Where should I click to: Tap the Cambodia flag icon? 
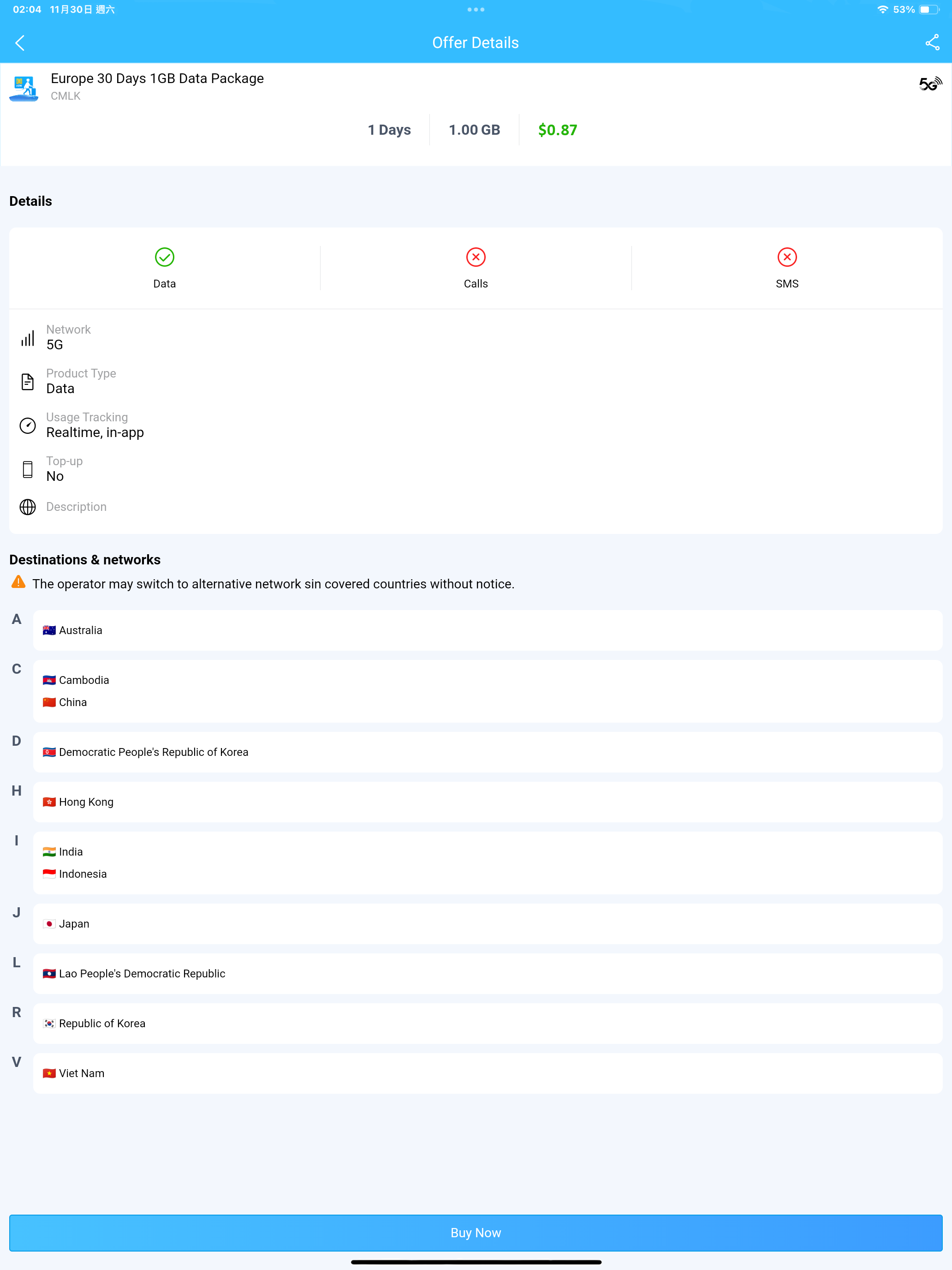click(49, 680)
